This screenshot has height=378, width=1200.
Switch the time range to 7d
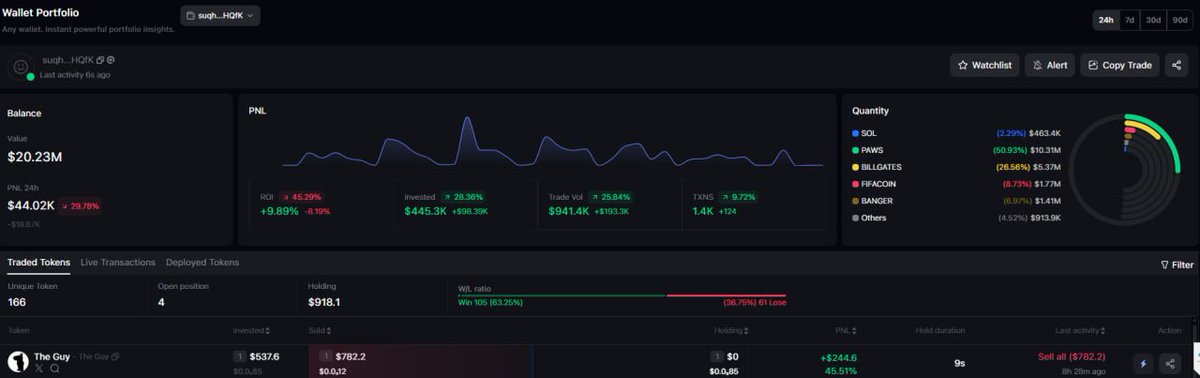[1130, 20]
